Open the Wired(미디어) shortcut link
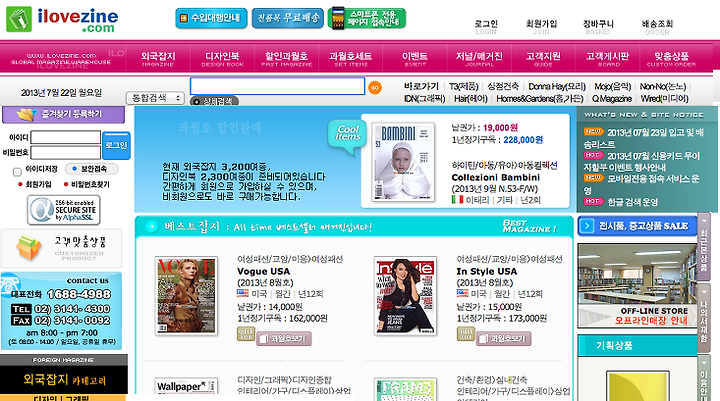This screenshot has height=401, width=720. tap(664, 98)
